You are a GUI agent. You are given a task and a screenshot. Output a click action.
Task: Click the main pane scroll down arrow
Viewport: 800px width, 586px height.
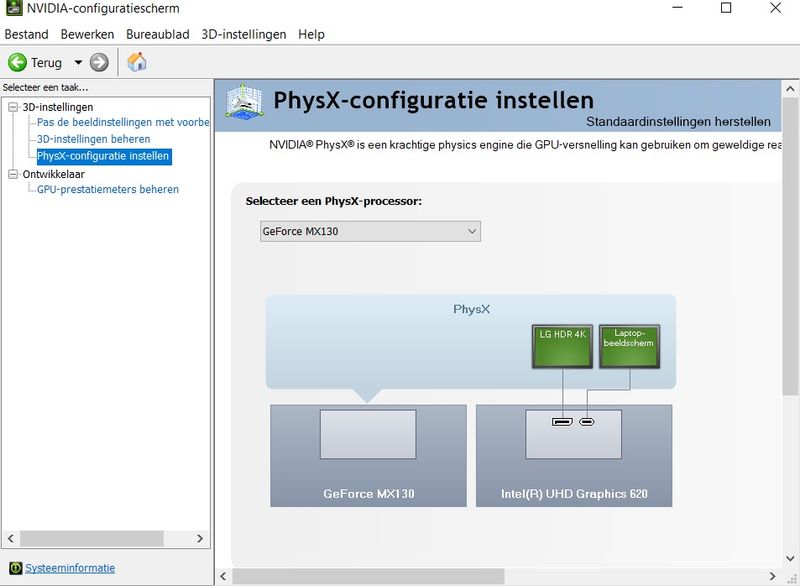tap(790, 558)
